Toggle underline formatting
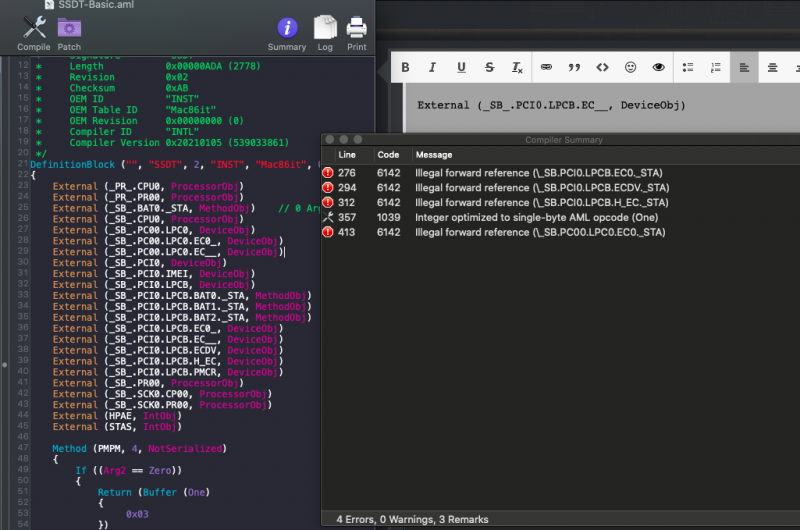Viewport: 800px width, 530px height. pyautogui.click(x=461, y=68)
